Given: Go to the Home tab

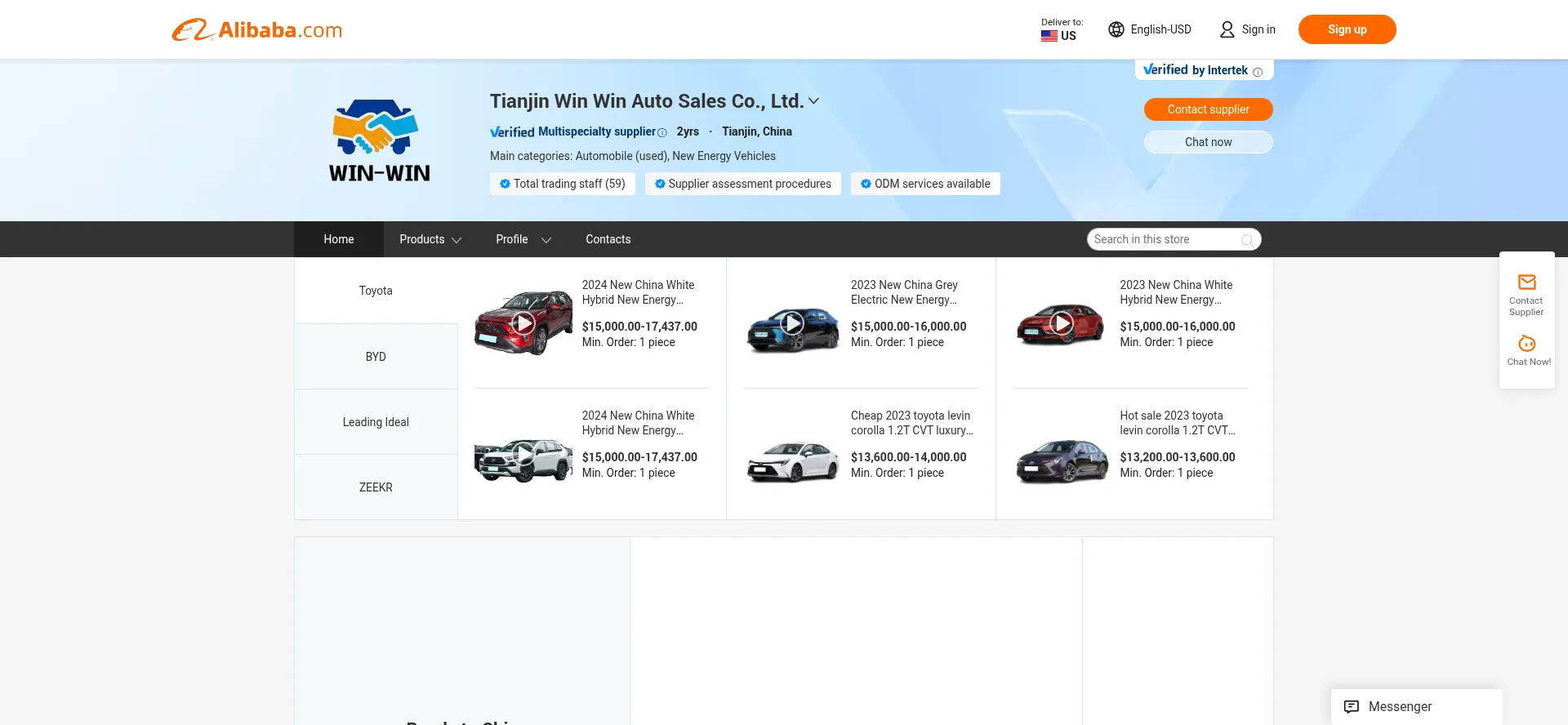Looking at the screenshot, I should pos(339,239).
